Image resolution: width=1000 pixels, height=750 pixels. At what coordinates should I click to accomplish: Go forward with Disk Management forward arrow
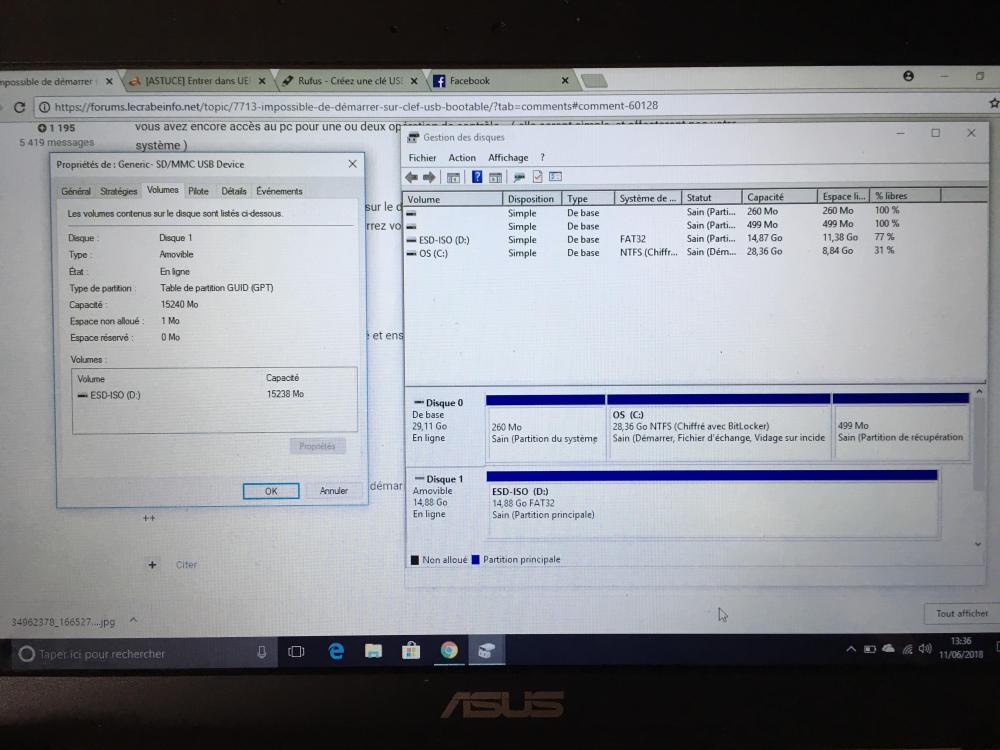click(429, 177)
